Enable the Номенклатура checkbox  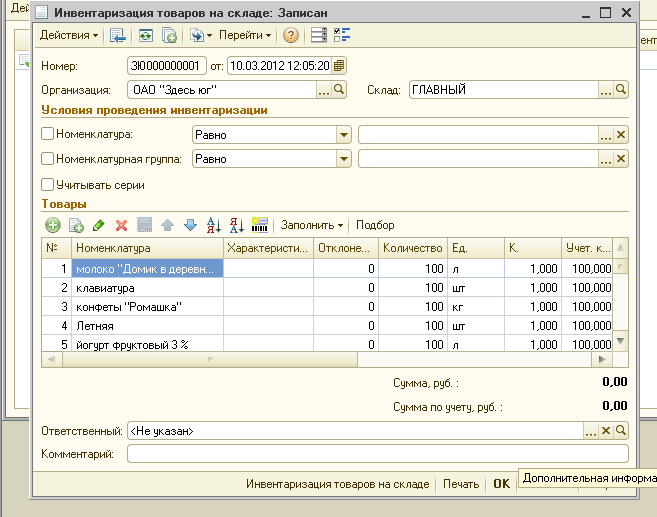pyautogui.click(x=47, y=134)
